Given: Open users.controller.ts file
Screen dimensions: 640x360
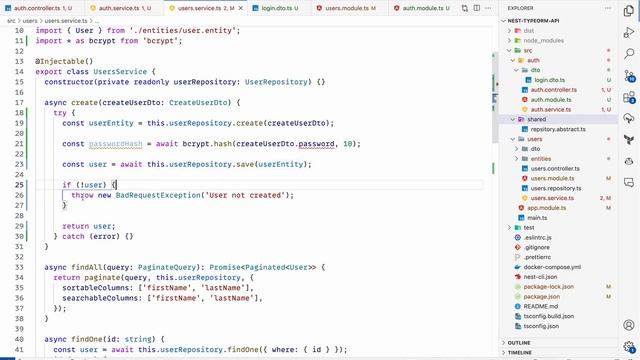Looking at the screenshot, I should pos(555,169).
